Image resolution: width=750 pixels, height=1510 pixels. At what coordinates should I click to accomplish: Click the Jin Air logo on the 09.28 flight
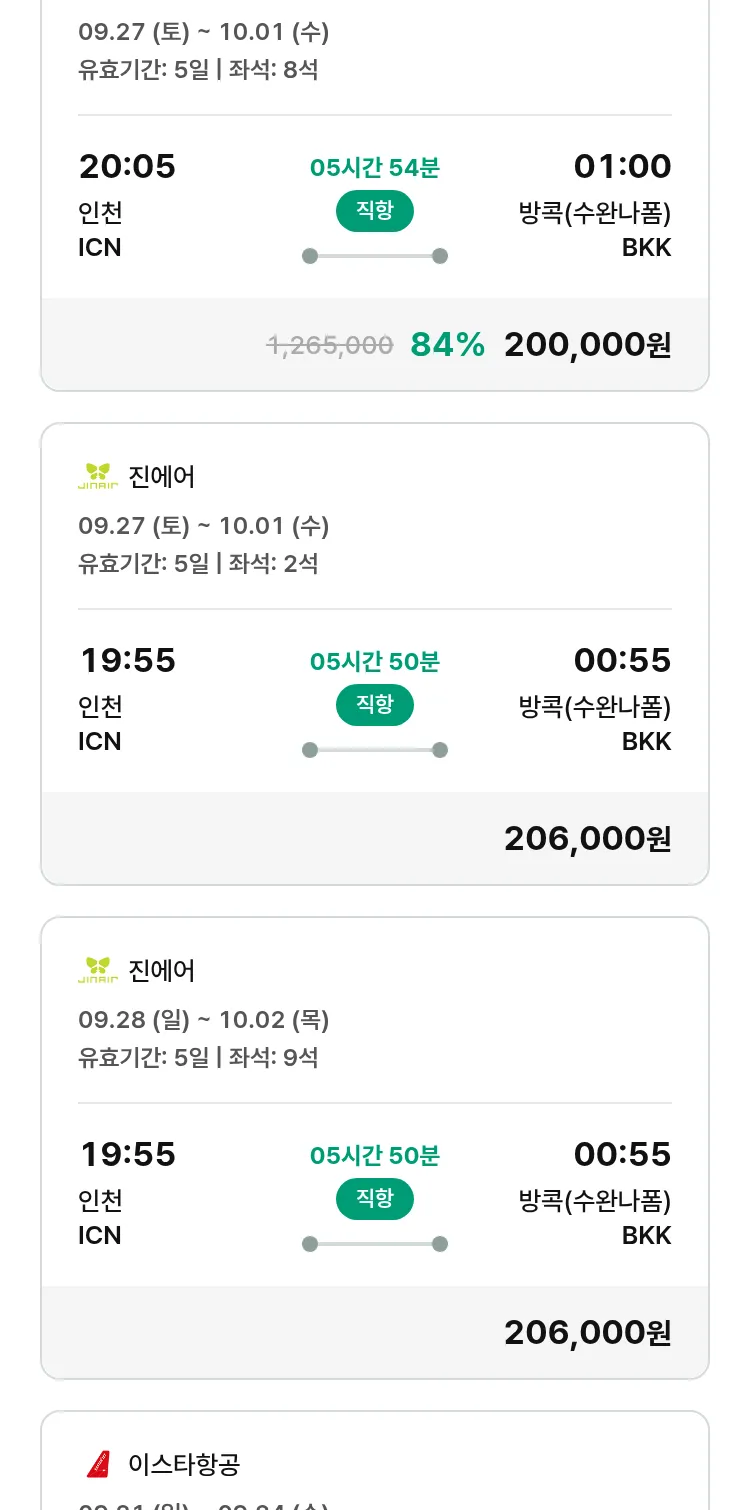point(97,971)
